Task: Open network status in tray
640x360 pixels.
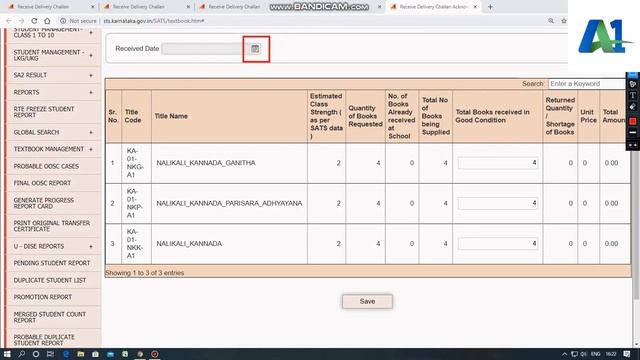Action: coord(574,354)
